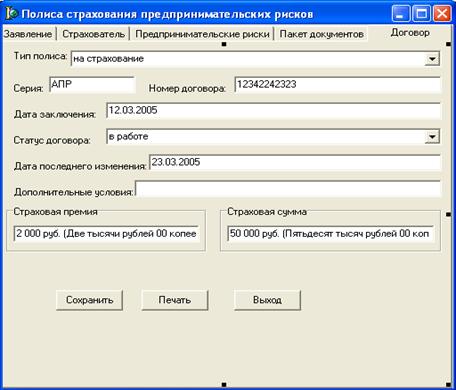The image size is (456, 390).
Task: Click the Страховая сумма value field
Action: (x=330, y=234)
